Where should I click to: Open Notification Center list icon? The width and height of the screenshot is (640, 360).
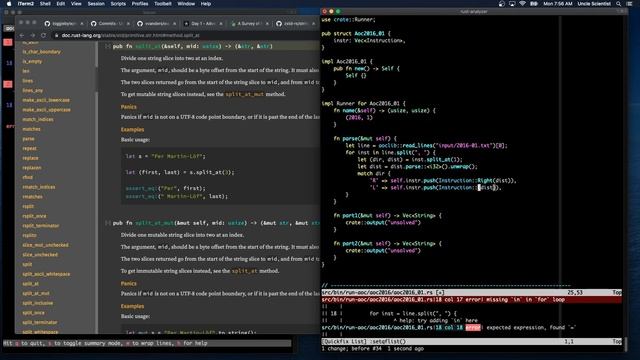coord(630,4)
